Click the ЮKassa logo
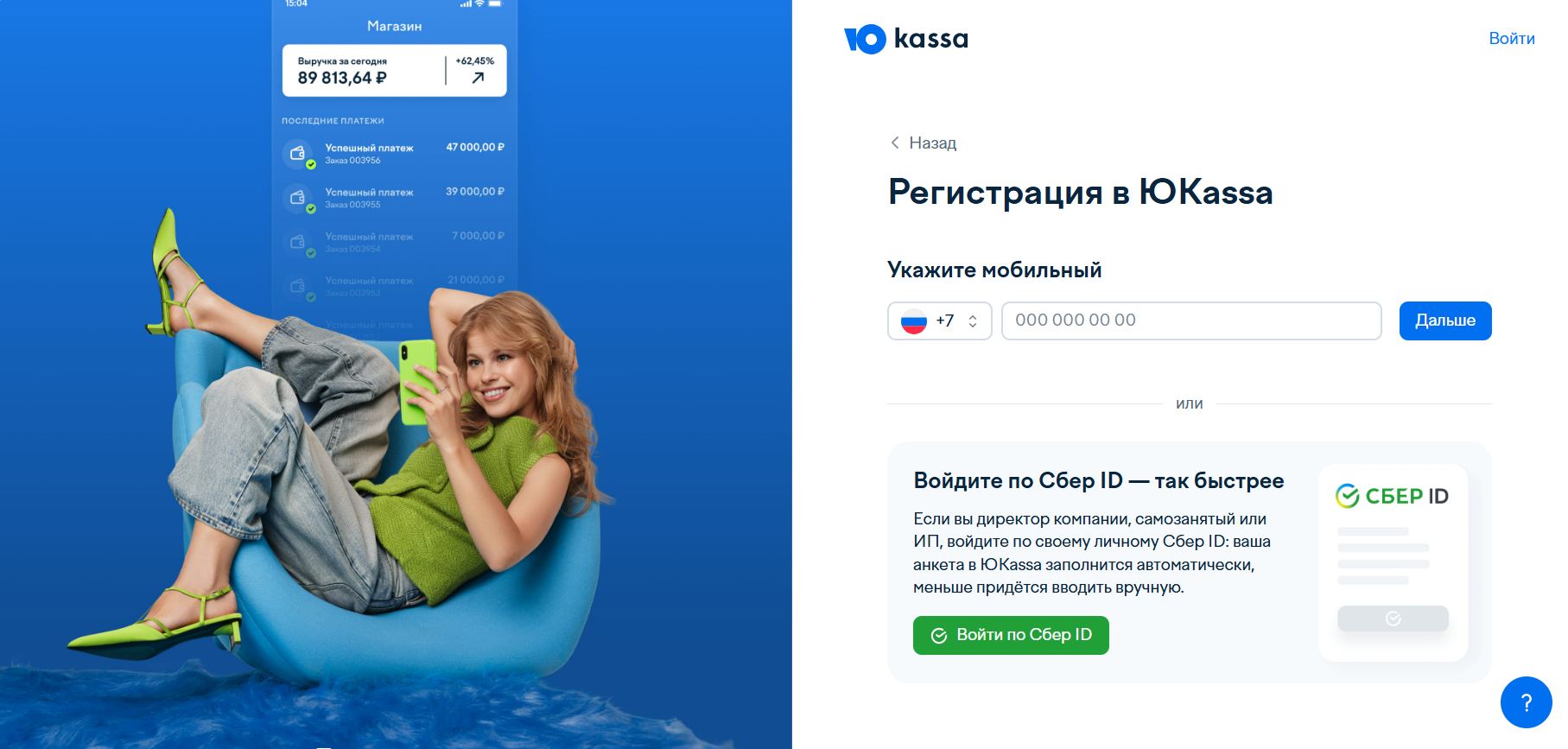Image resolution: width=1568 pixels, height=749 pixels. tap(905, 39)
